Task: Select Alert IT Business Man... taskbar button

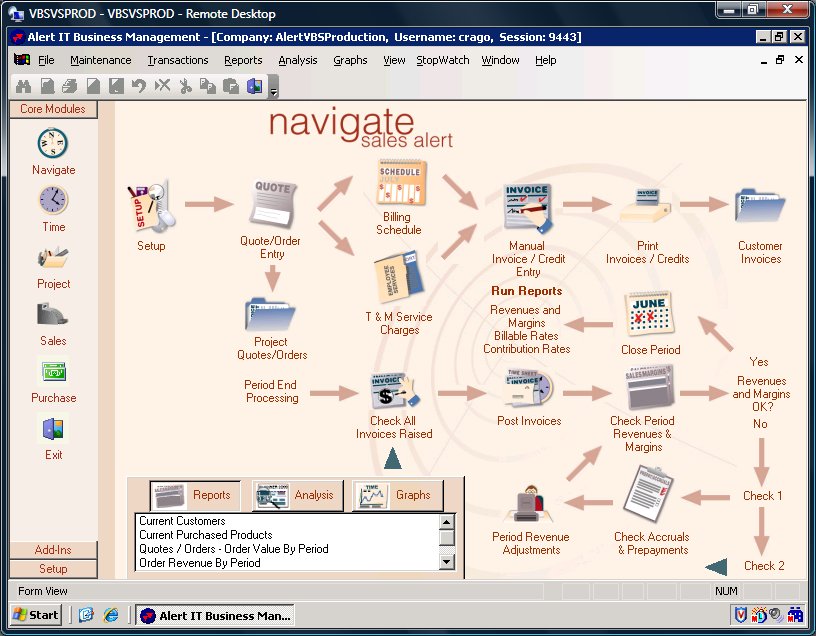Action: 215,616
